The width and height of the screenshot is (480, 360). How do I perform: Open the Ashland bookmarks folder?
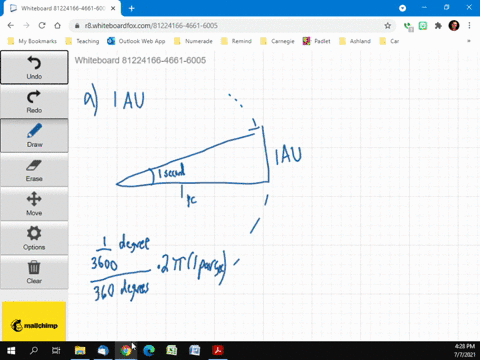(x=355, y=41)
